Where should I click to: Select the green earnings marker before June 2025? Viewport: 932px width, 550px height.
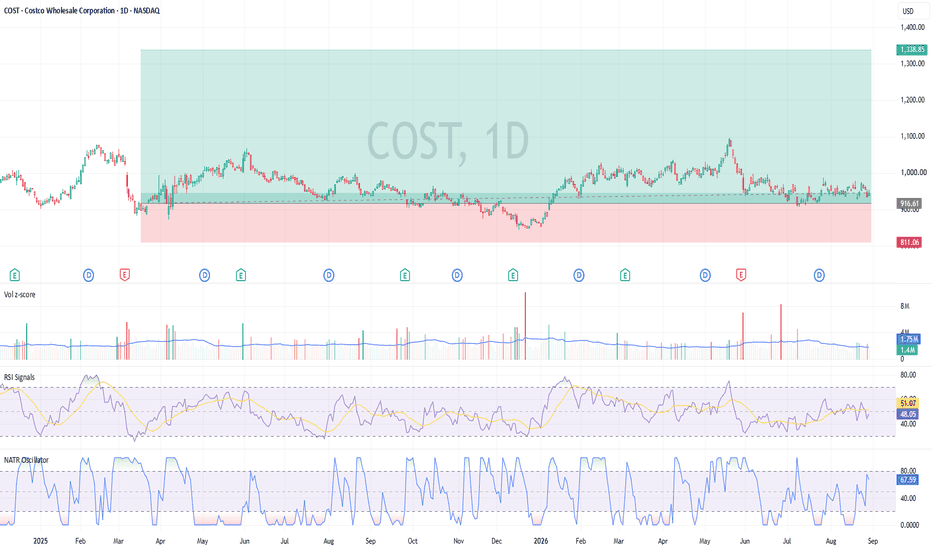tap(241, 275)
